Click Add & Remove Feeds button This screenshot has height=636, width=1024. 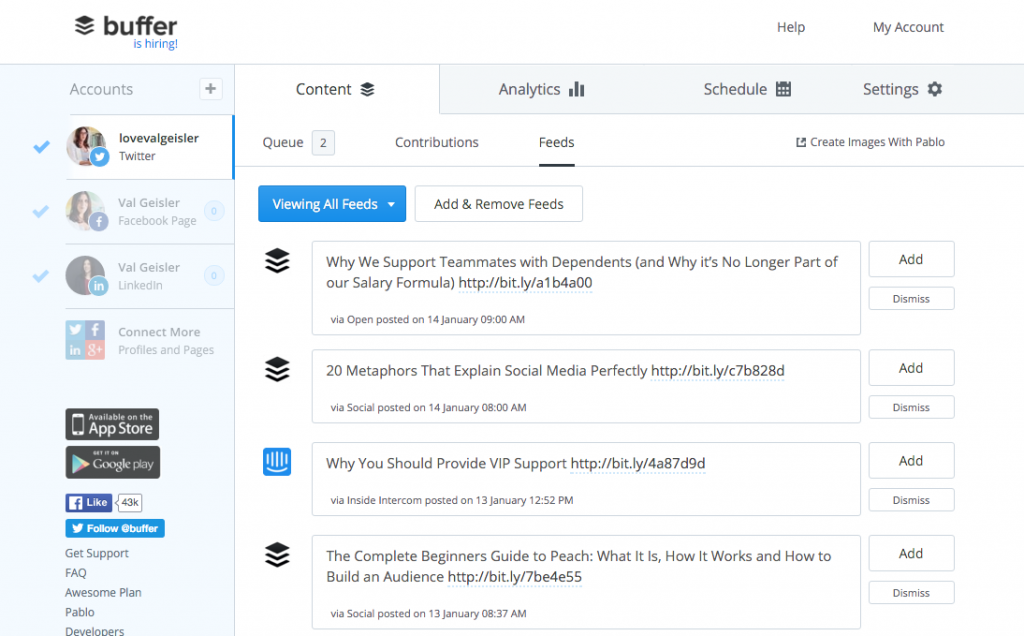499,204
